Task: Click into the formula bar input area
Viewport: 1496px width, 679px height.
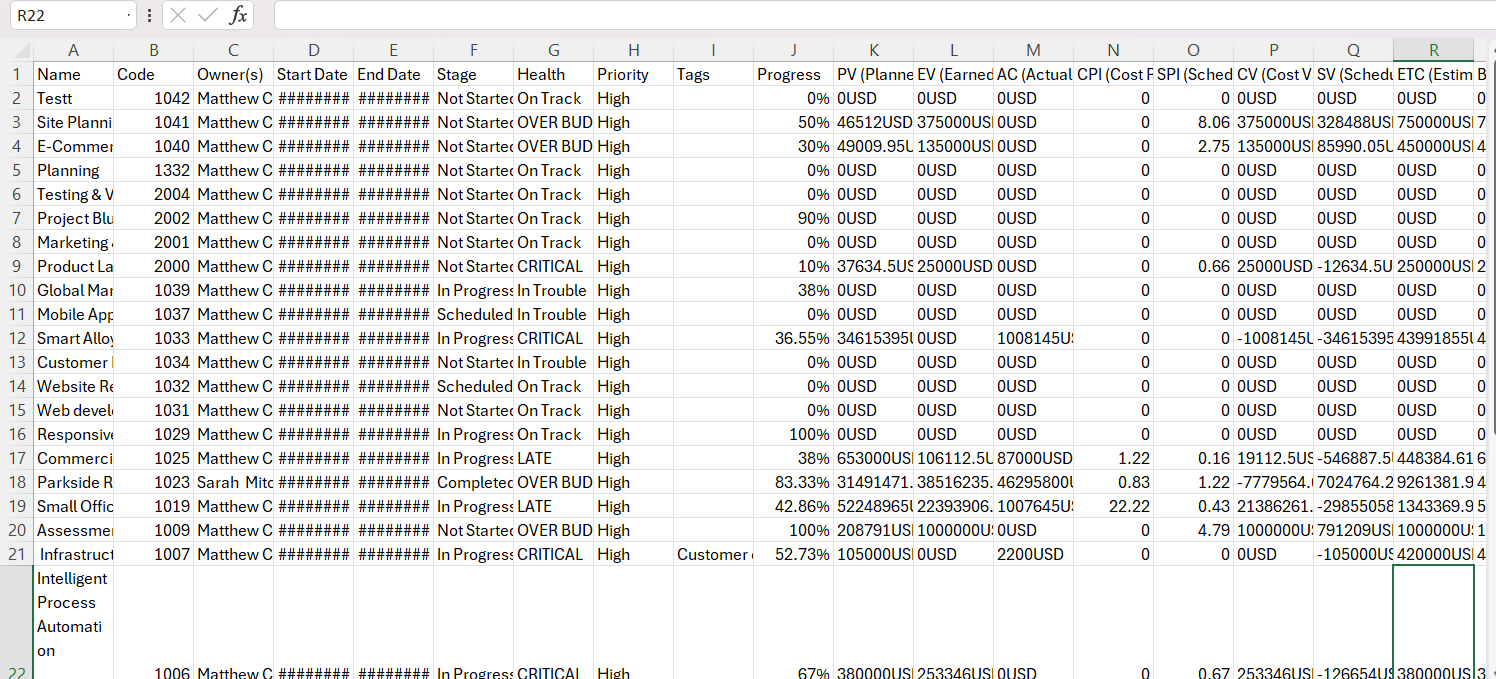Action: (884, 15)
